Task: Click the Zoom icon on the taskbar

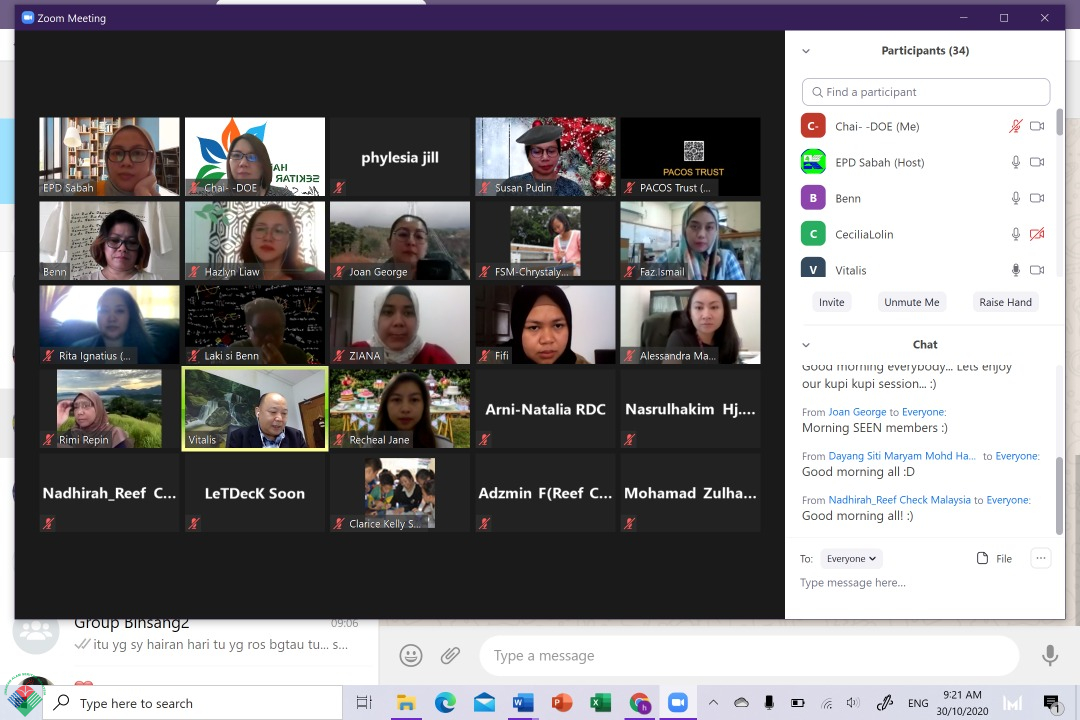Action: click(678, 703)
